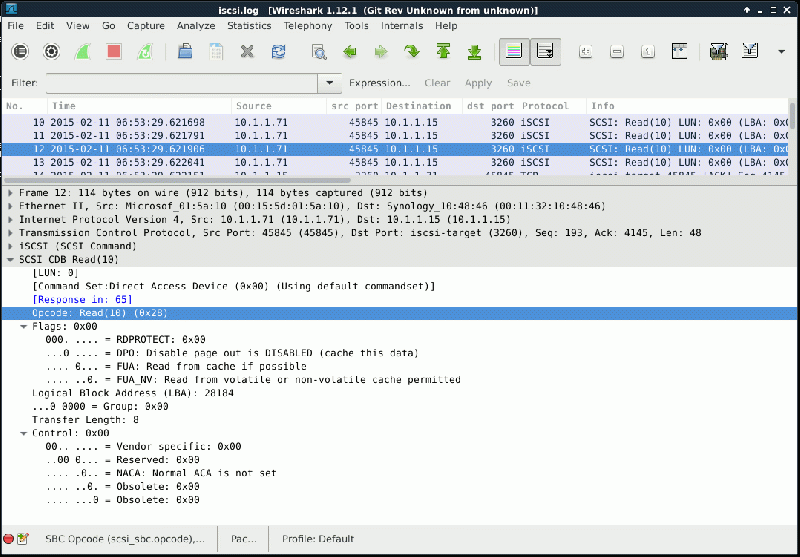Collapse the SCSI CDB Read(10) section

pos(10,259)
